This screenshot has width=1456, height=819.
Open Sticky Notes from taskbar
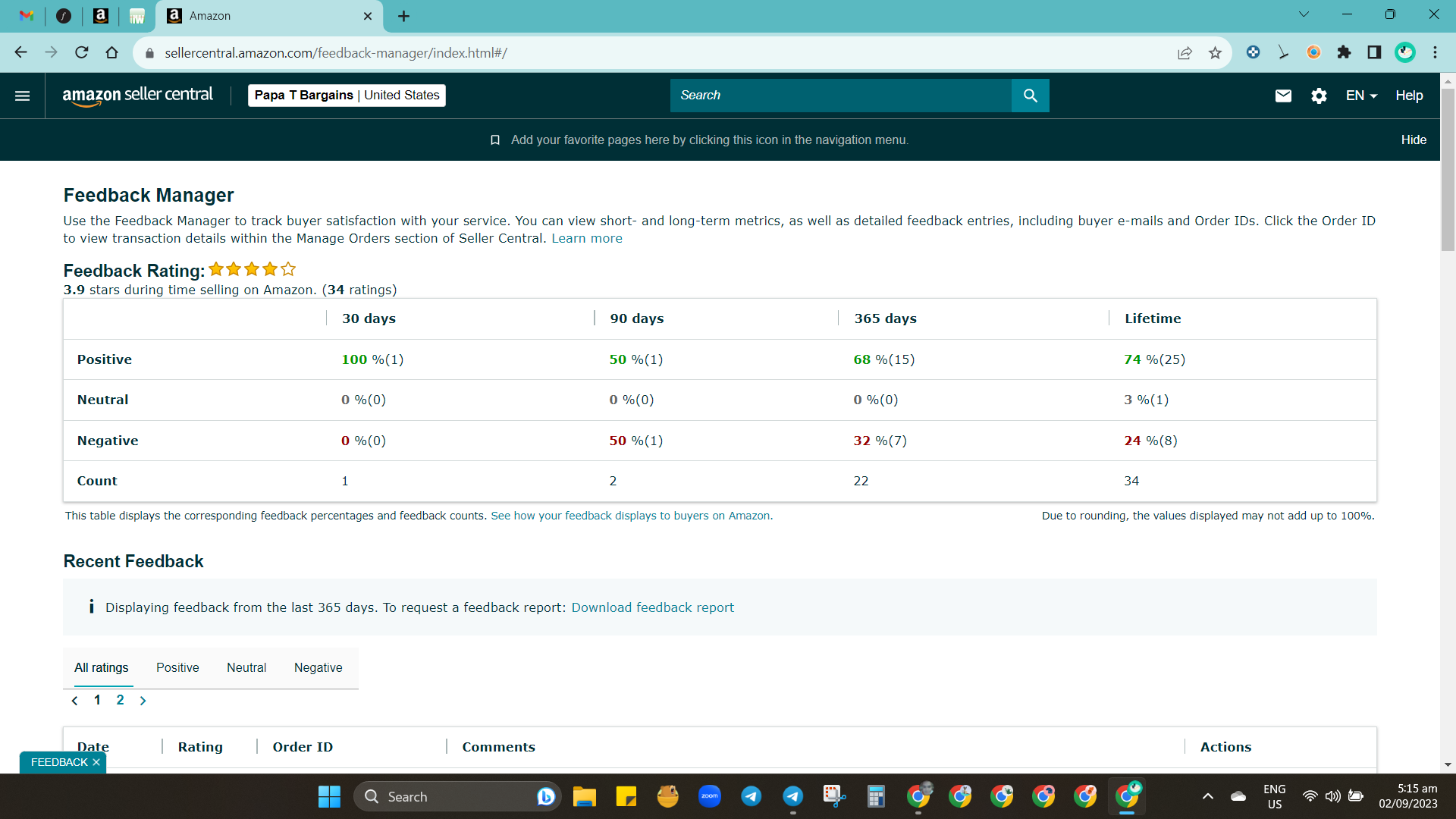click(x=626, y=796)
